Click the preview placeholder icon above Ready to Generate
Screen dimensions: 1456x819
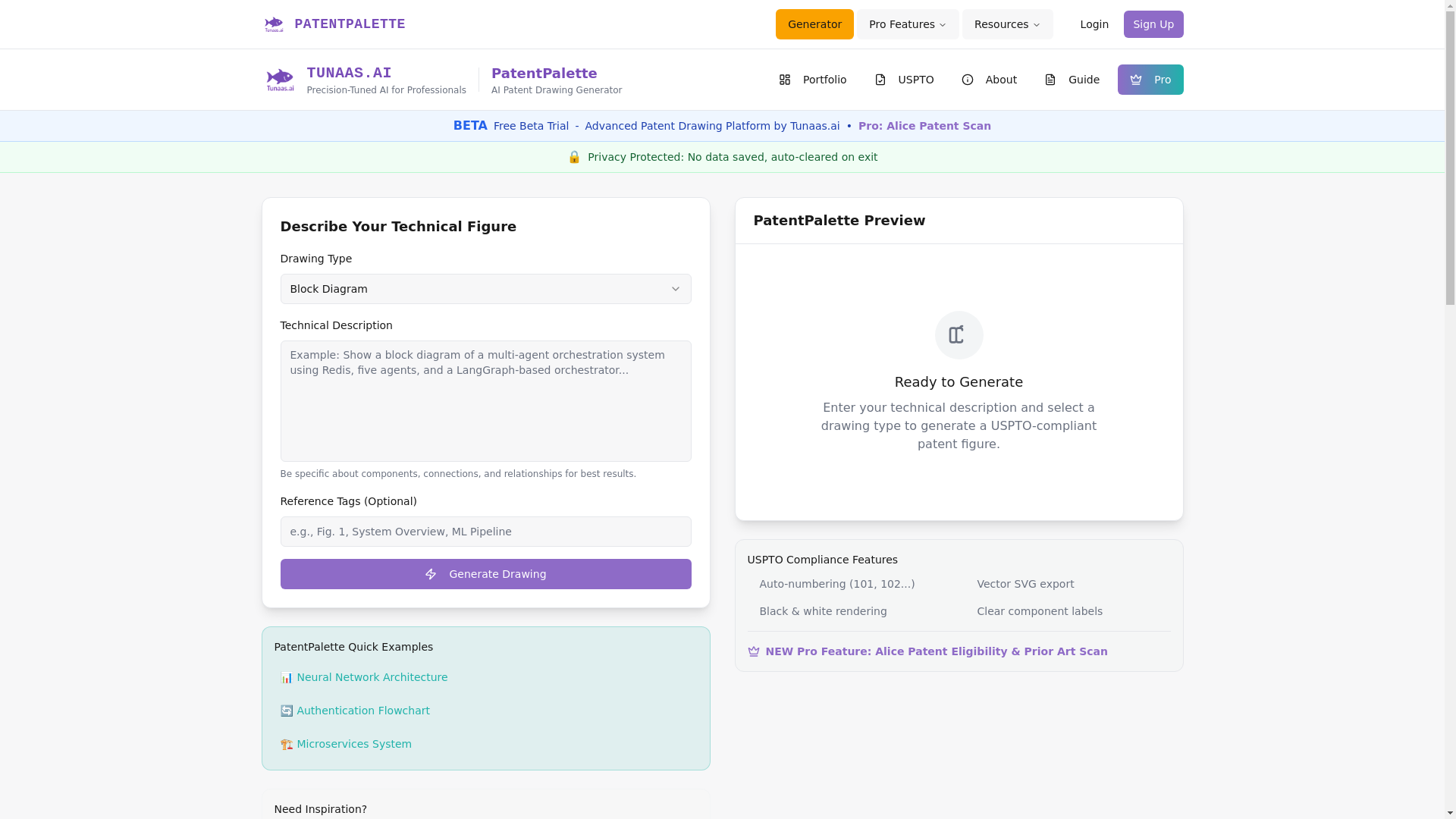tap(959, 335)
